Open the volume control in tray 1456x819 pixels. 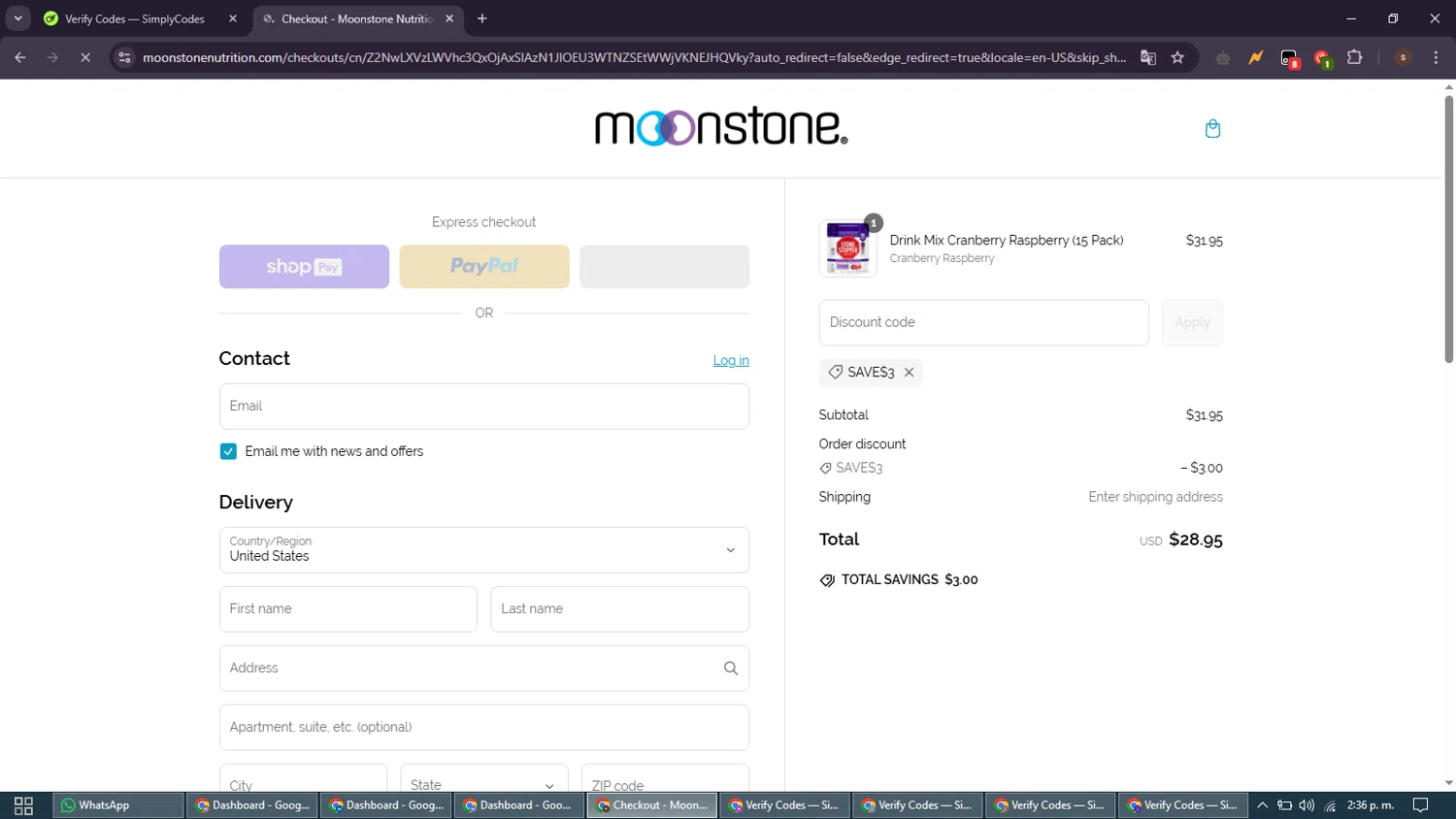pos(1307,805)
